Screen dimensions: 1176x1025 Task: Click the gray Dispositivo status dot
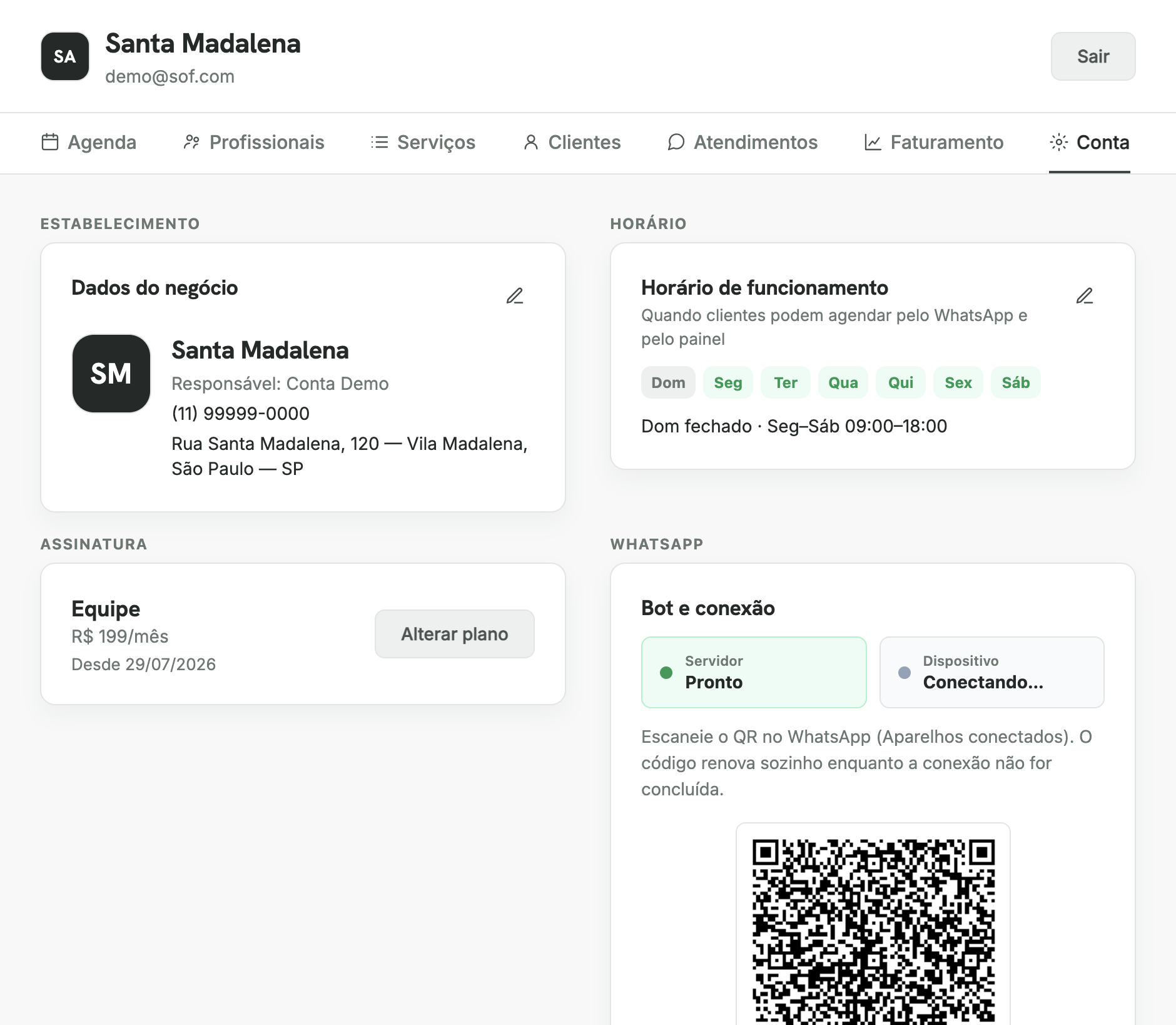[x=905, y=672]
